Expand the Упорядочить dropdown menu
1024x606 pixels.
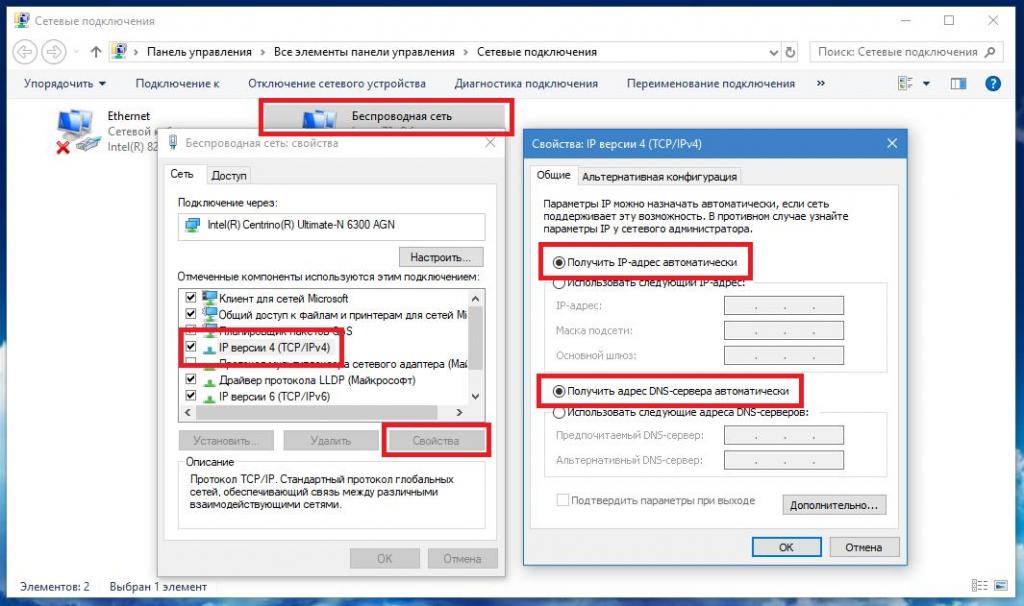click(x=65, y=84)
